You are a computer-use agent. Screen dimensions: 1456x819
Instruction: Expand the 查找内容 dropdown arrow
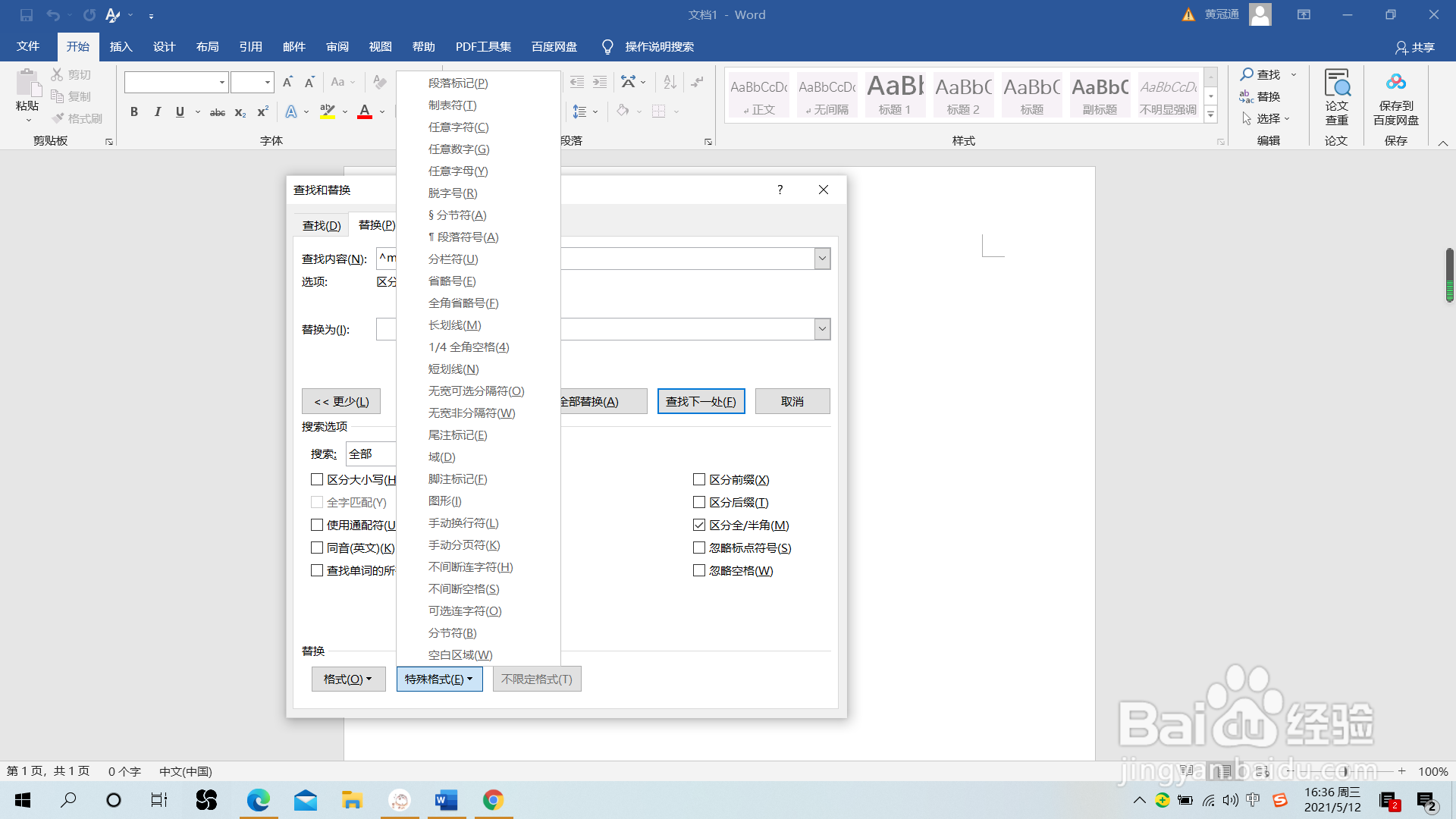click(x=822, y=259)
